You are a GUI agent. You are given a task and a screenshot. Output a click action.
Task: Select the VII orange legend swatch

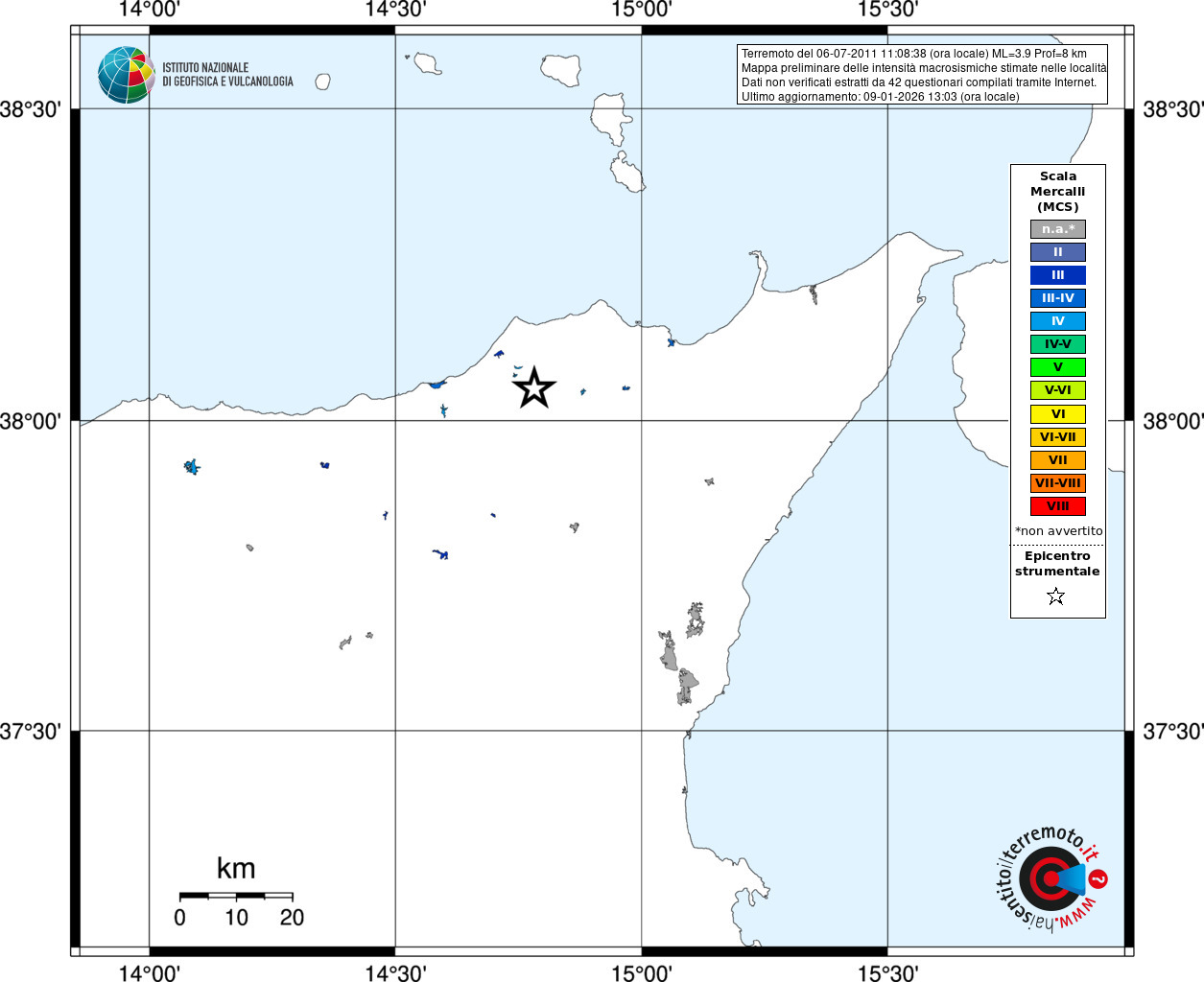(x=1058, y=460)
